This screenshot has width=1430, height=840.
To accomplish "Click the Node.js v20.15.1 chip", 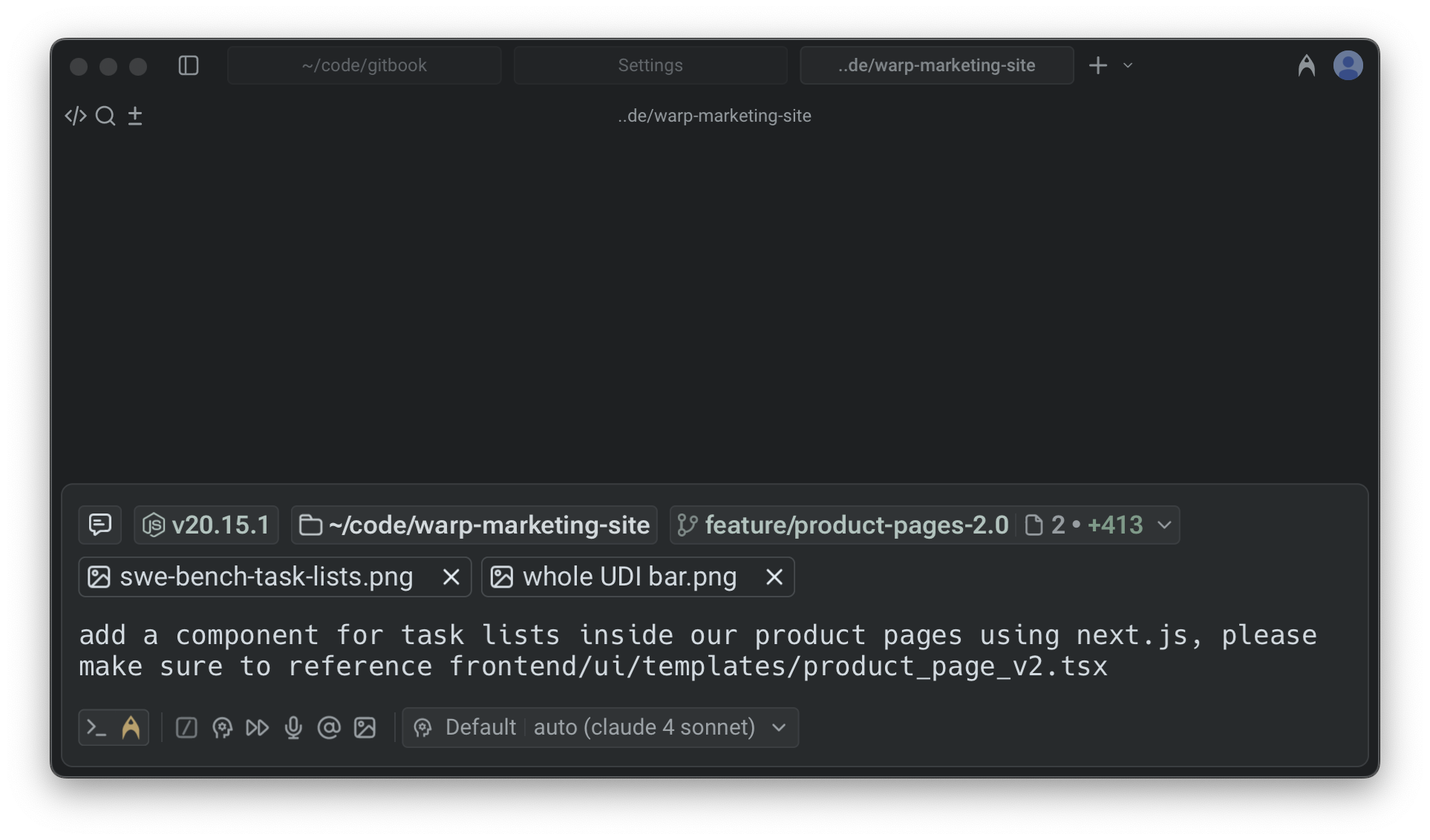I will (206, 525).
